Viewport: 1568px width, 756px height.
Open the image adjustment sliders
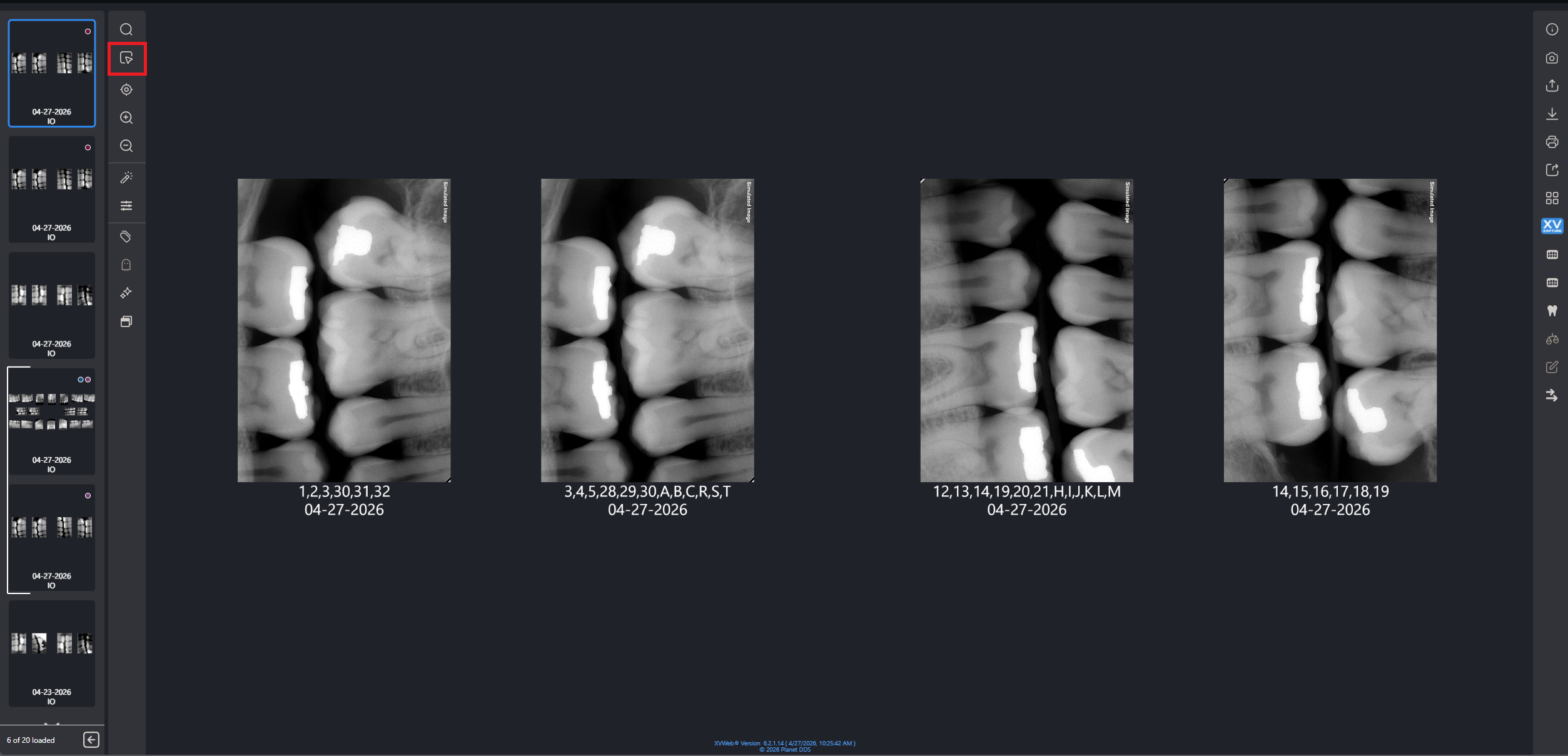coord(126,206)
